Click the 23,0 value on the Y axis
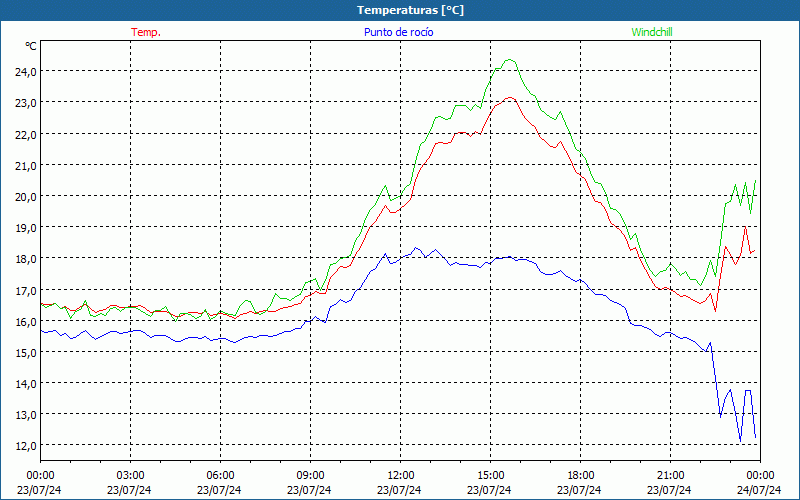 [x=26, y=103]
